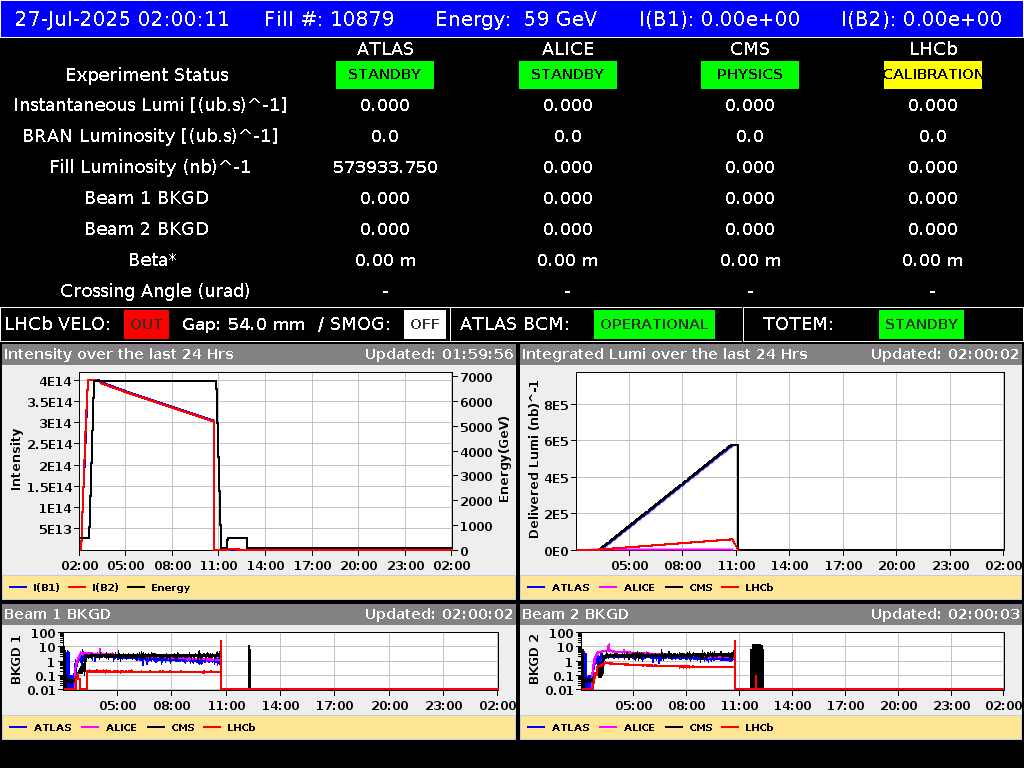Click the ATLAS BCM OPERATIONAL indicator
1024x768 pixels.
coord(654,324)
